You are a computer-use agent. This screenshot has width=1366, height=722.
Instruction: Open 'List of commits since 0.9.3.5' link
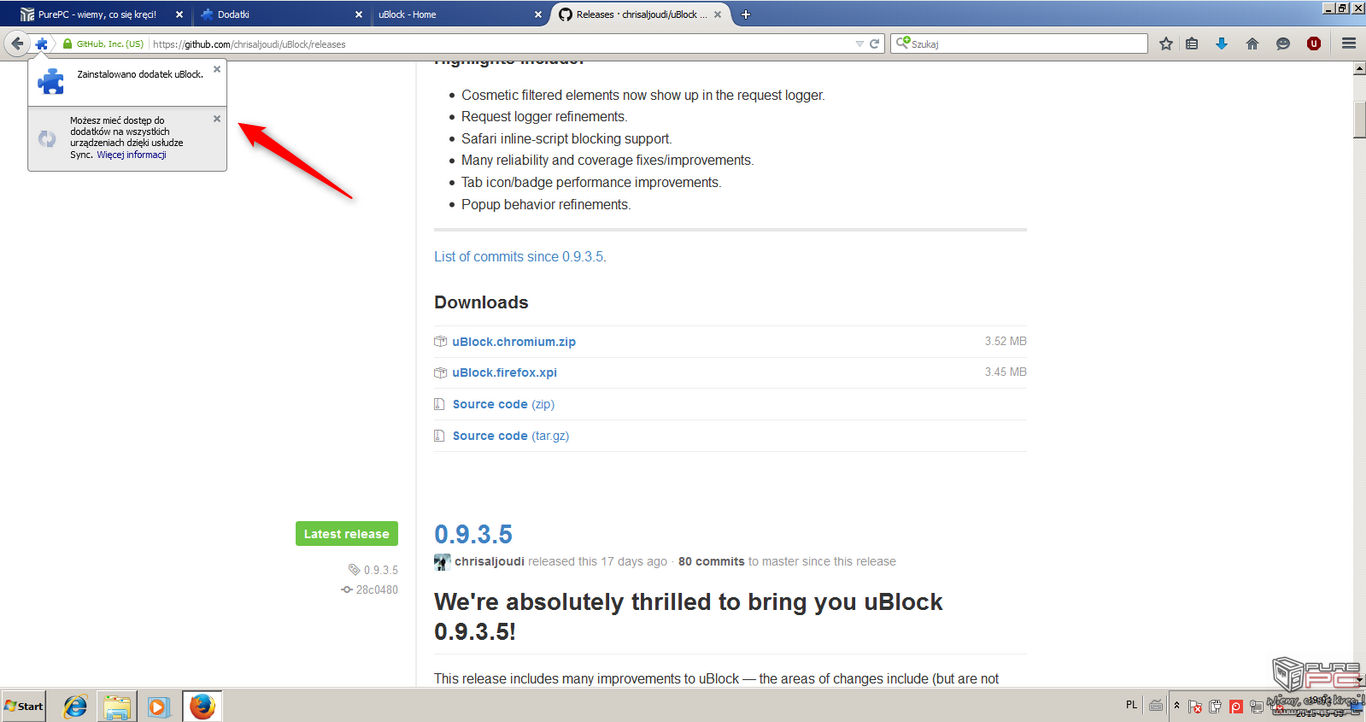click(518, 257)
